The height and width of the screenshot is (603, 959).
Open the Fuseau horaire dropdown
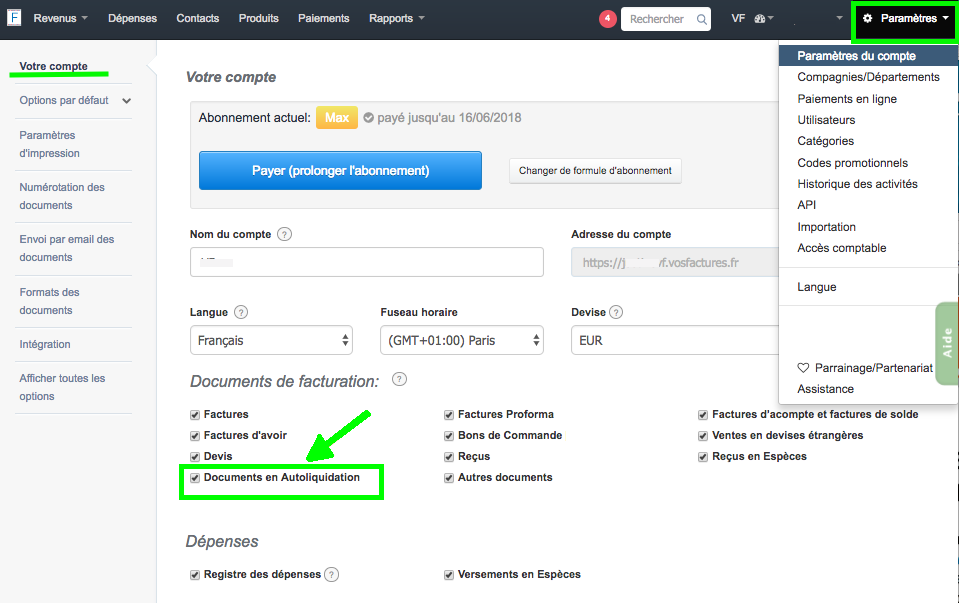[x=460, y=340]
